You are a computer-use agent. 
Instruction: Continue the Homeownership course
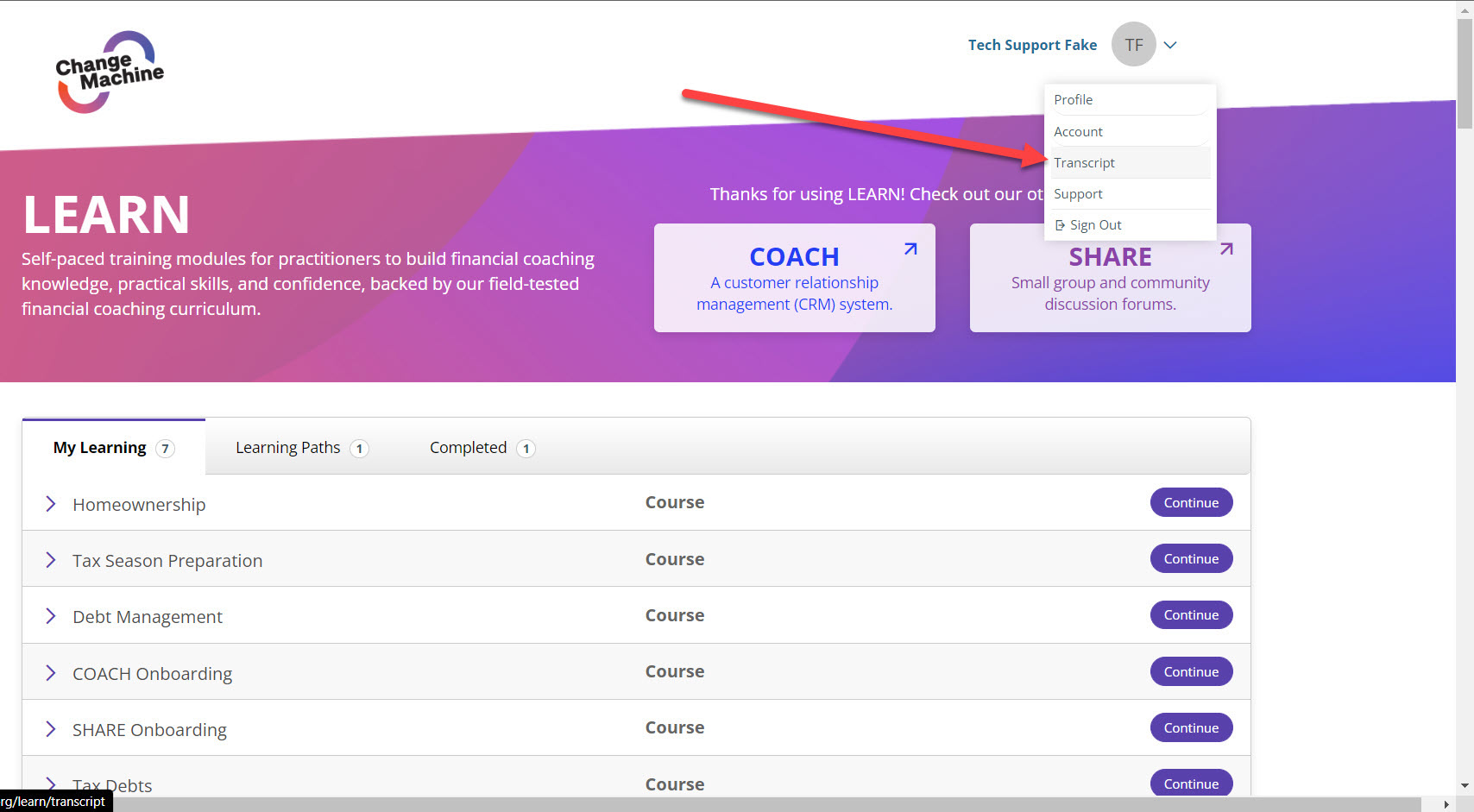(x=1191, y=503)
